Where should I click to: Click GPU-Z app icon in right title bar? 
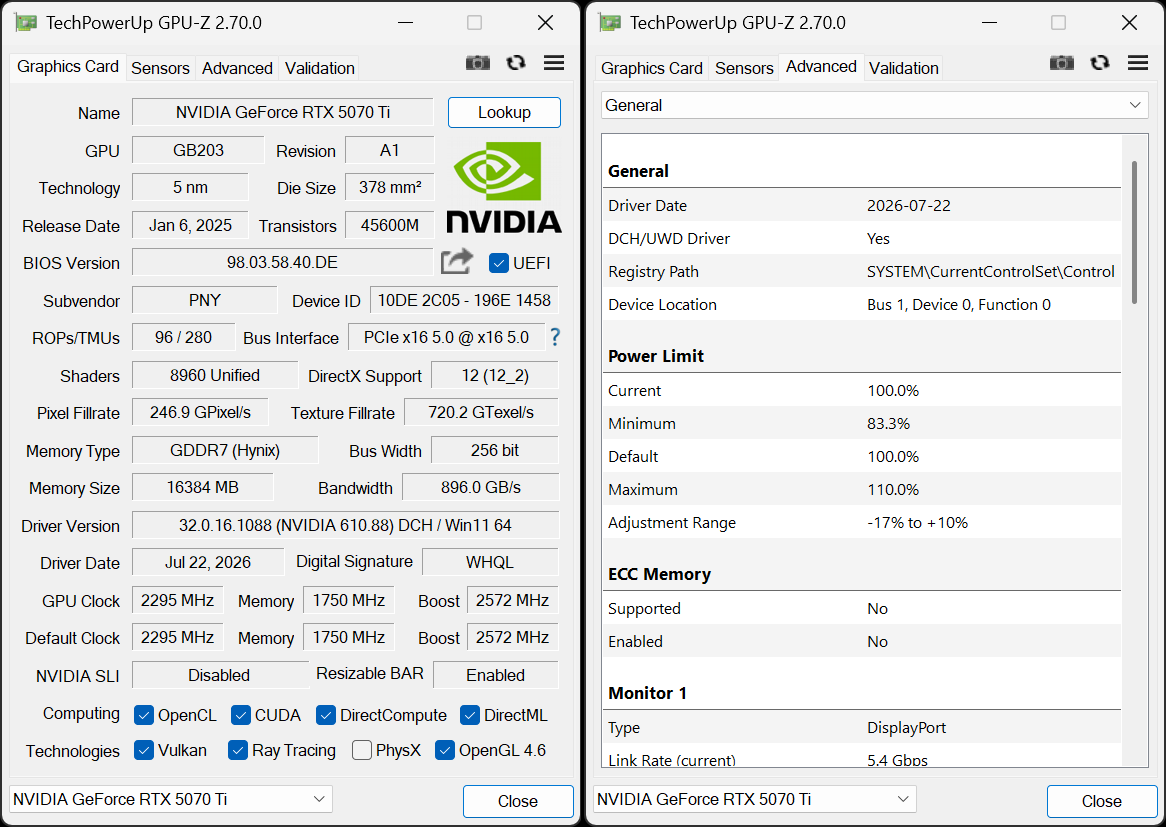[610, 23]
